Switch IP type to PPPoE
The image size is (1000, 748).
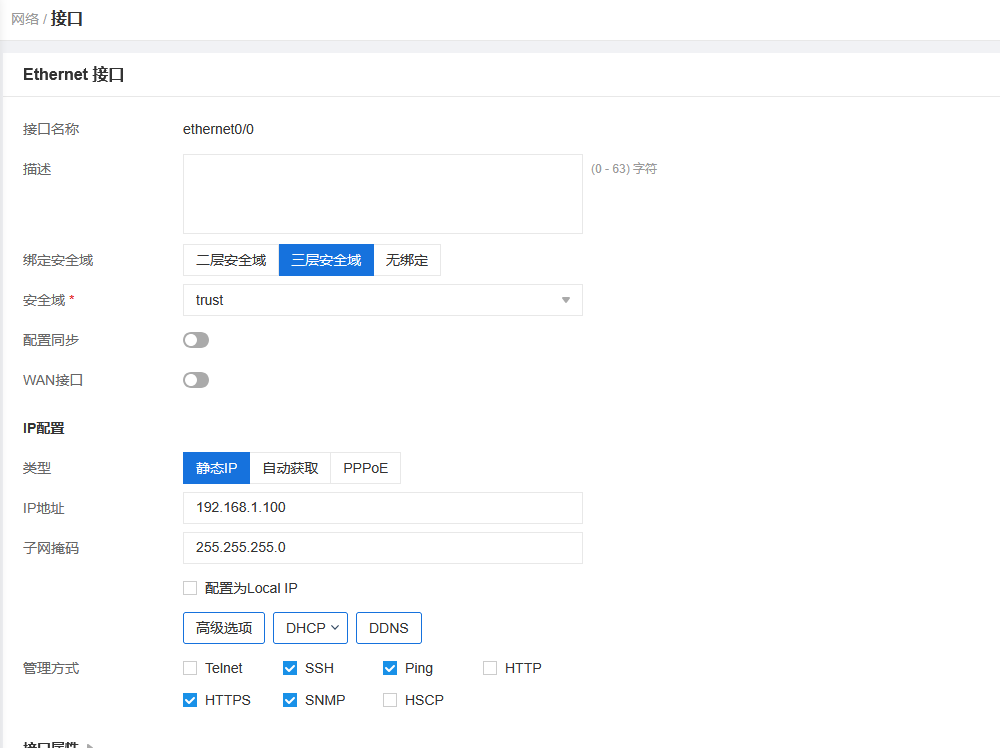coord(365,468)
